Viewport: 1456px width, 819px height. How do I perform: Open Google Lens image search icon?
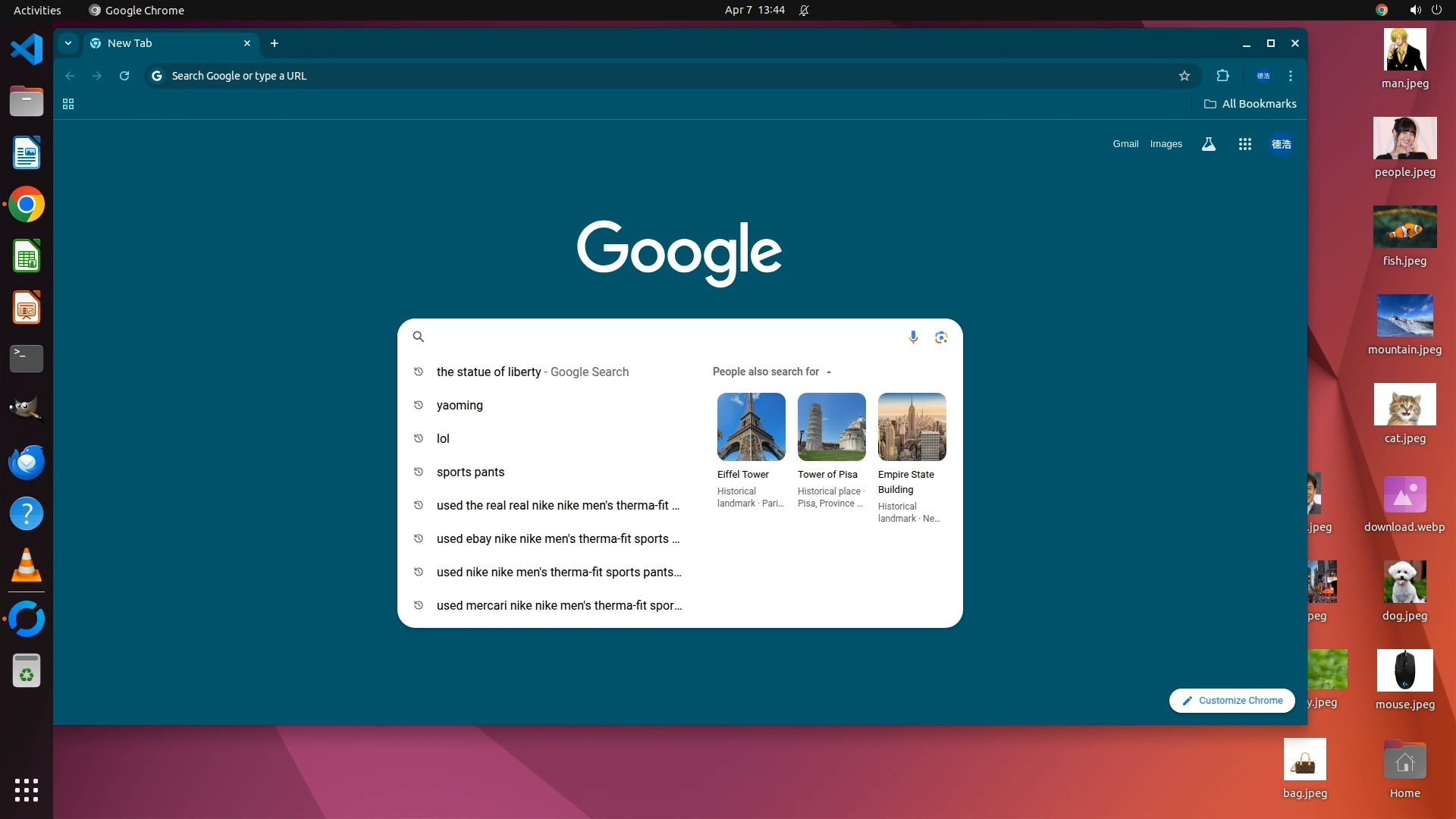tap(941, 337)
